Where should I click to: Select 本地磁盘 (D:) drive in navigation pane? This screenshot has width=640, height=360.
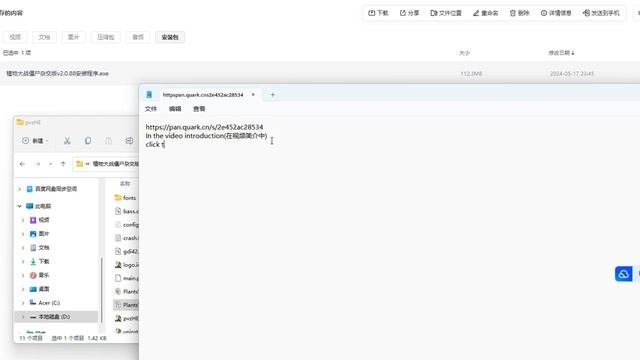click(x=50, y=317)
